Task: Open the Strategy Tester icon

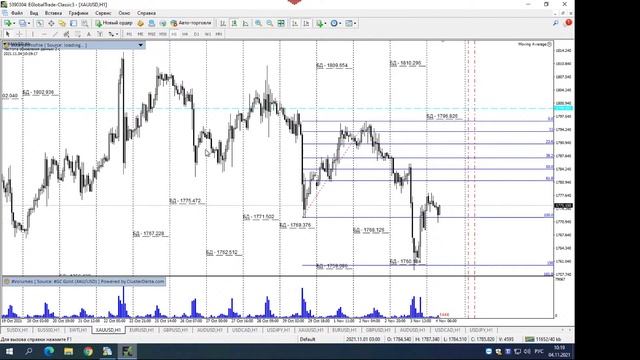Action: (84, 23)
